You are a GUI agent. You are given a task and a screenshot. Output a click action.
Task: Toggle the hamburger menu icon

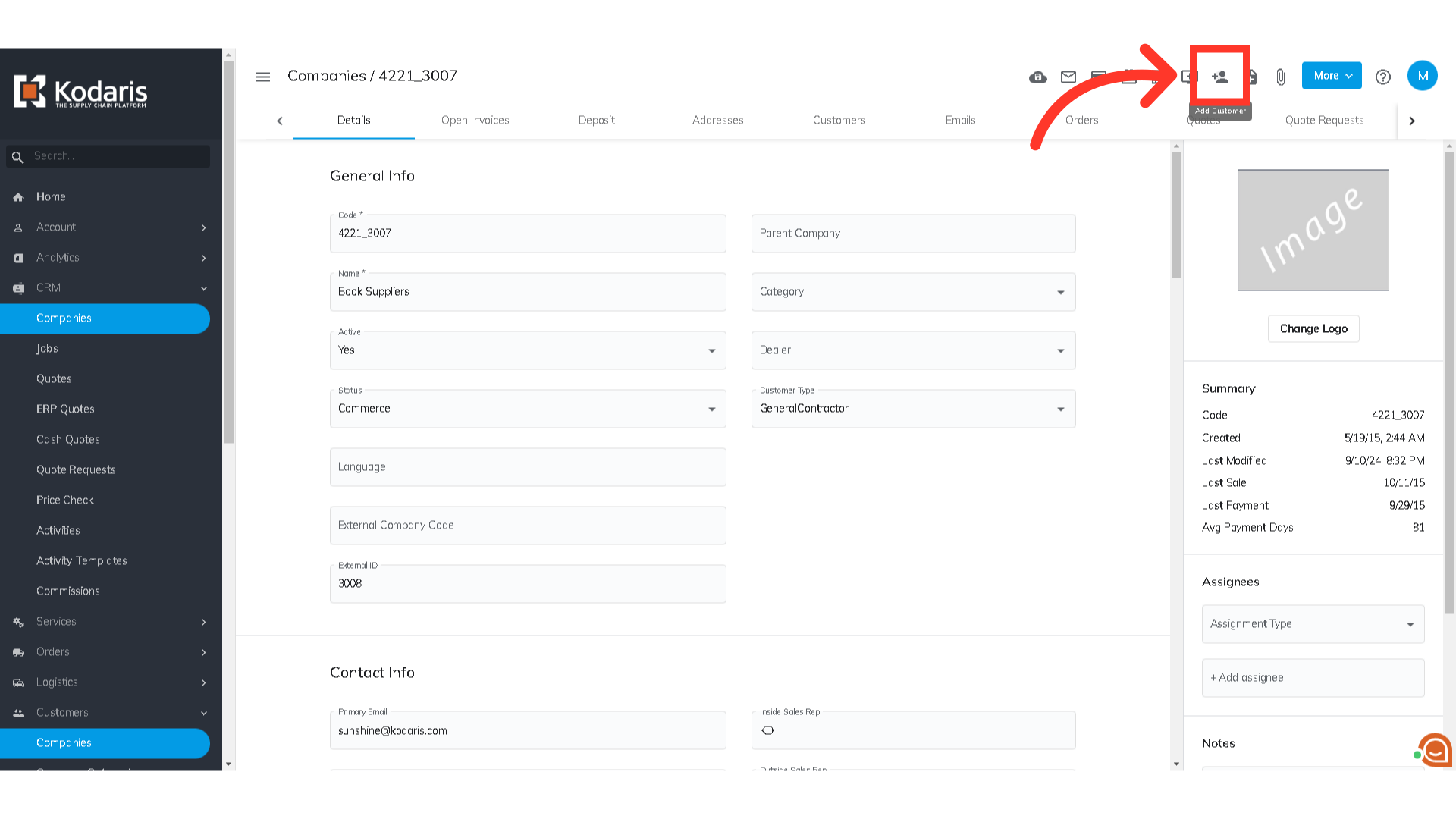[263, 77]
